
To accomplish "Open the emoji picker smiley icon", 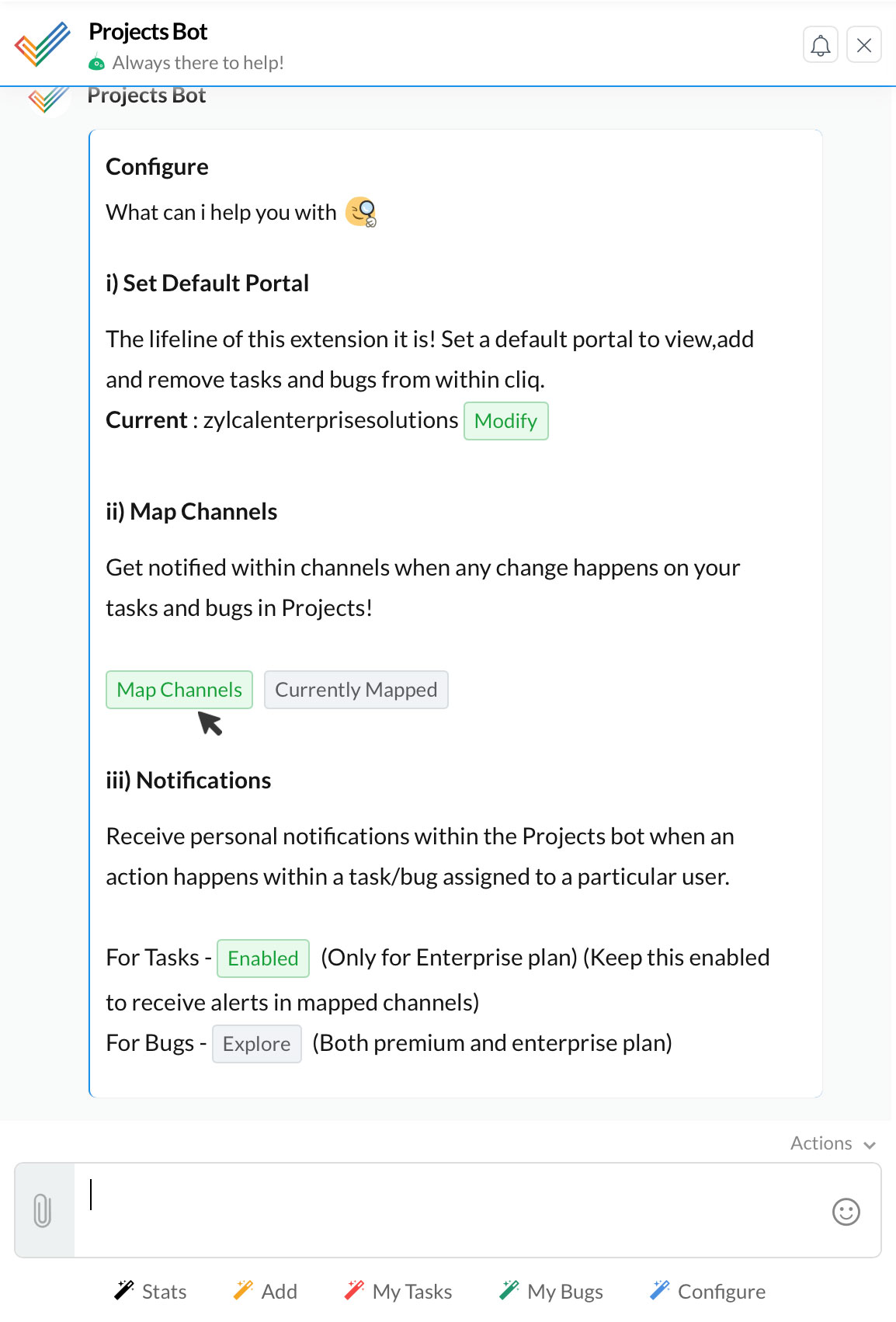I will [x=846, y=1212].
